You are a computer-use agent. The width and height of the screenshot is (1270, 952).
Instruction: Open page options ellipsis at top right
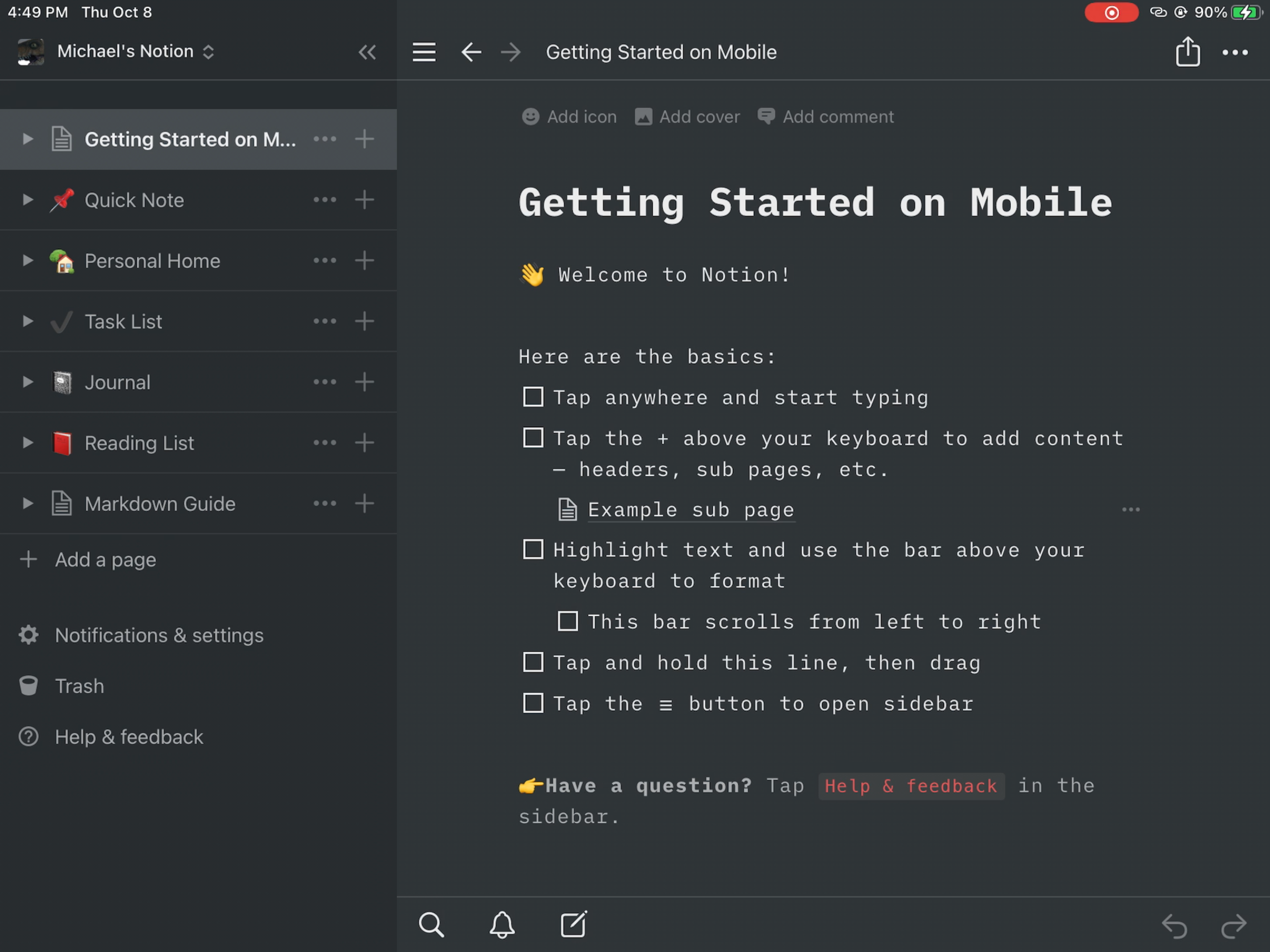click(1235, 53)
